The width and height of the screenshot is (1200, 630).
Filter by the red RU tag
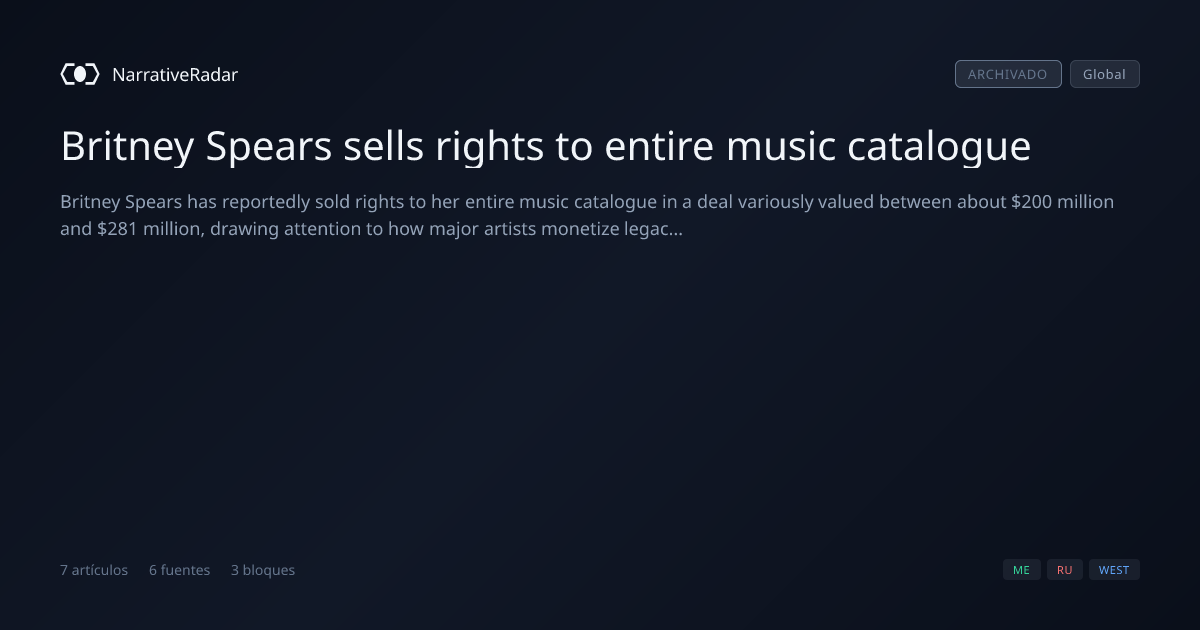[1064, 570]
